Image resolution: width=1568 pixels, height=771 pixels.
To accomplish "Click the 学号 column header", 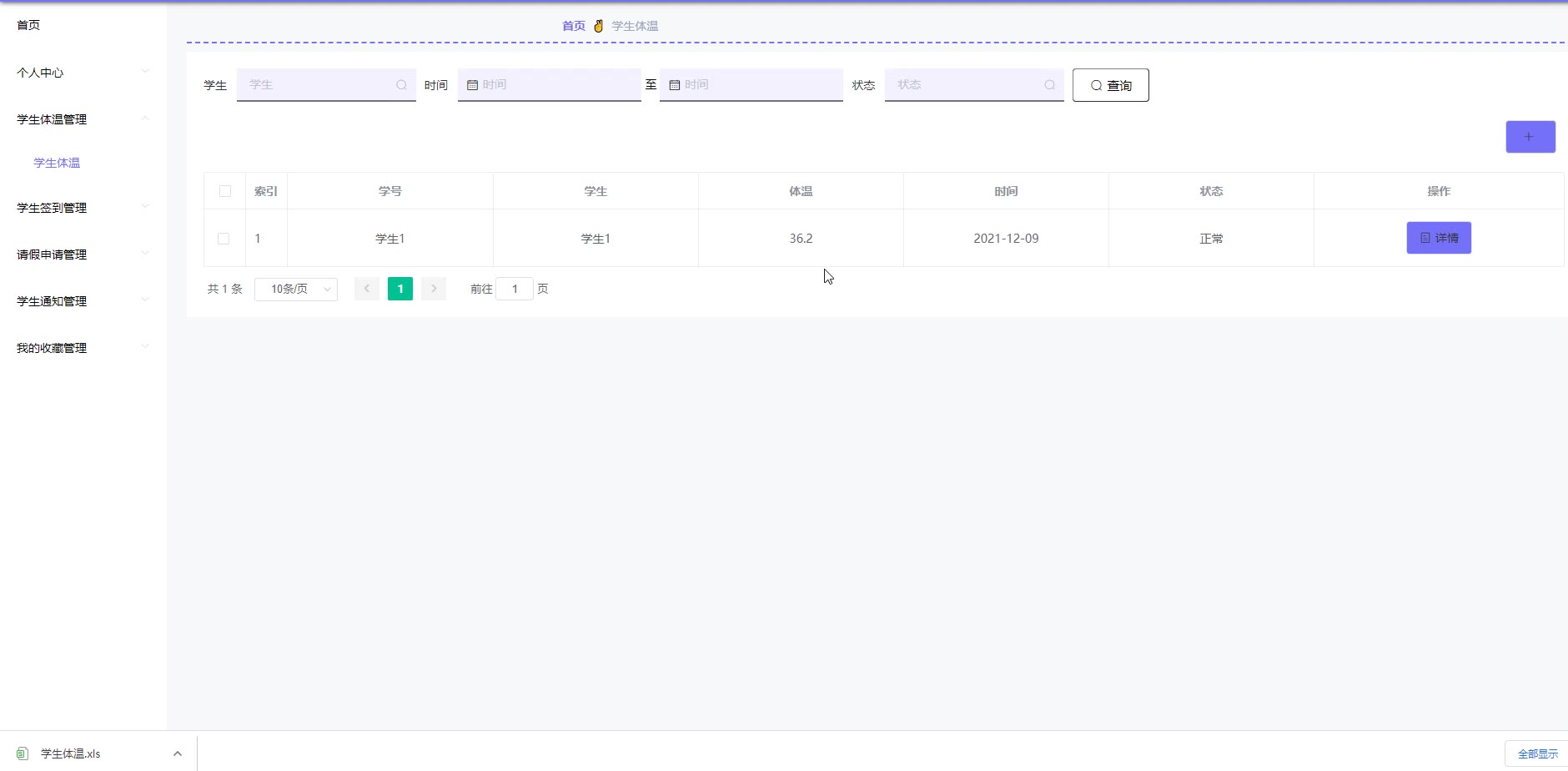I will coord(390,191).
